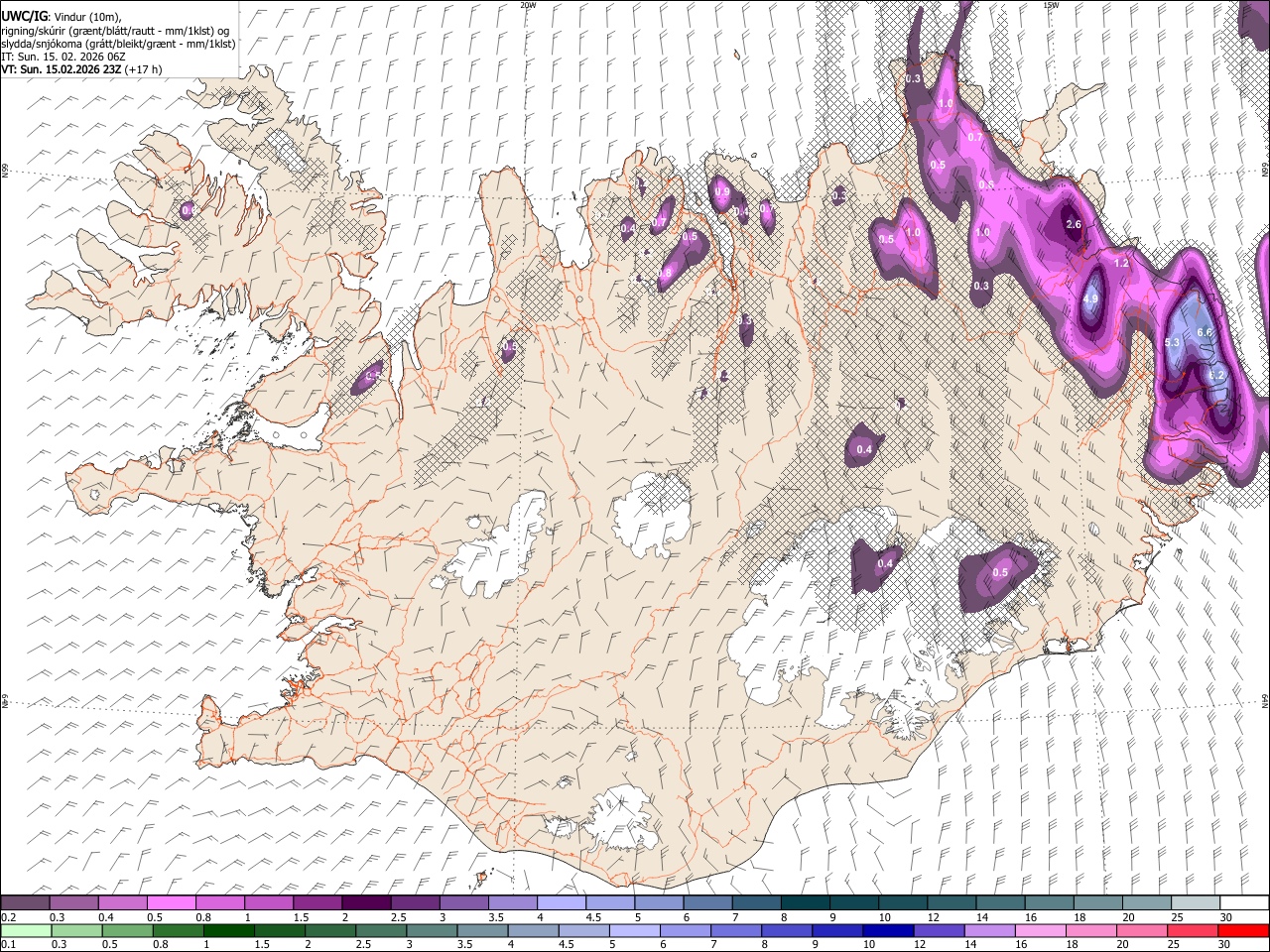Image resolution: width=1270 pixels, height=952 pixels.
Task: Click the 'UWC/IG: Vindur (10m)' title text
Action: (62, 17)
